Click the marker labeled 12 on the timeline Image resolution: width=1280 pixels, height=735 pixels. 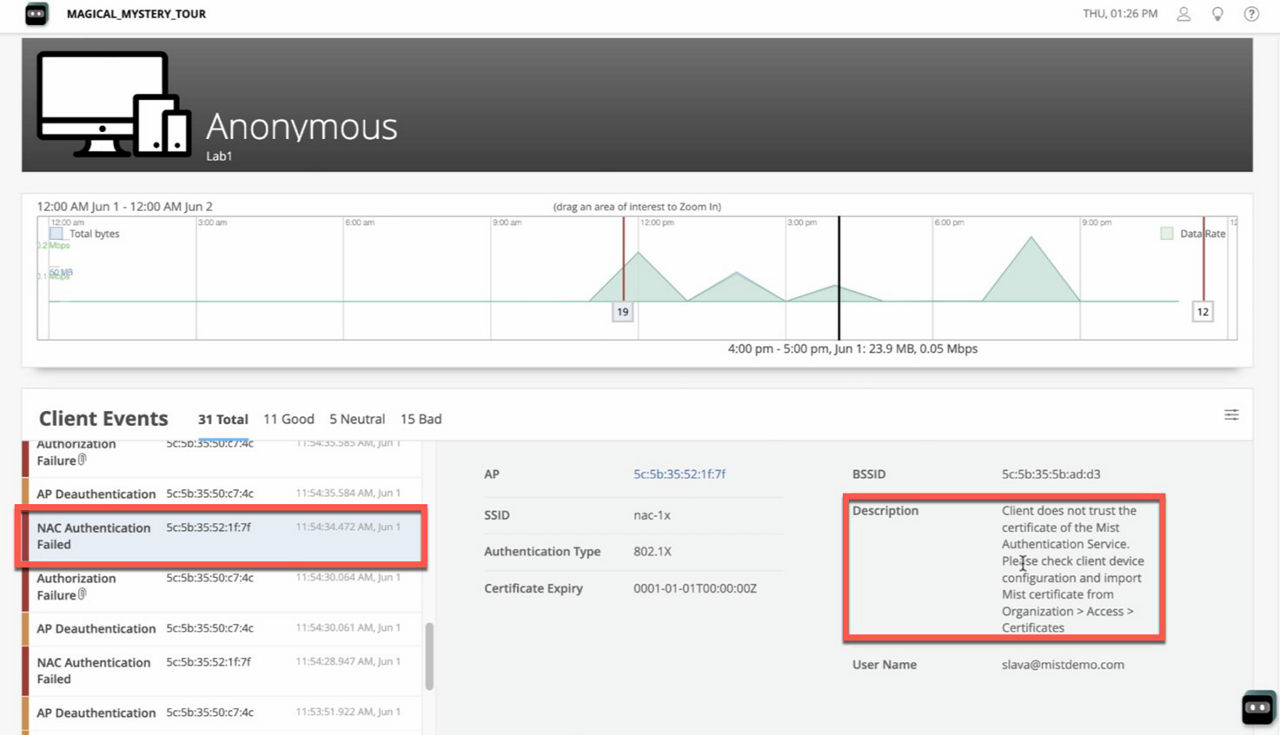(x=1203, y=311)
